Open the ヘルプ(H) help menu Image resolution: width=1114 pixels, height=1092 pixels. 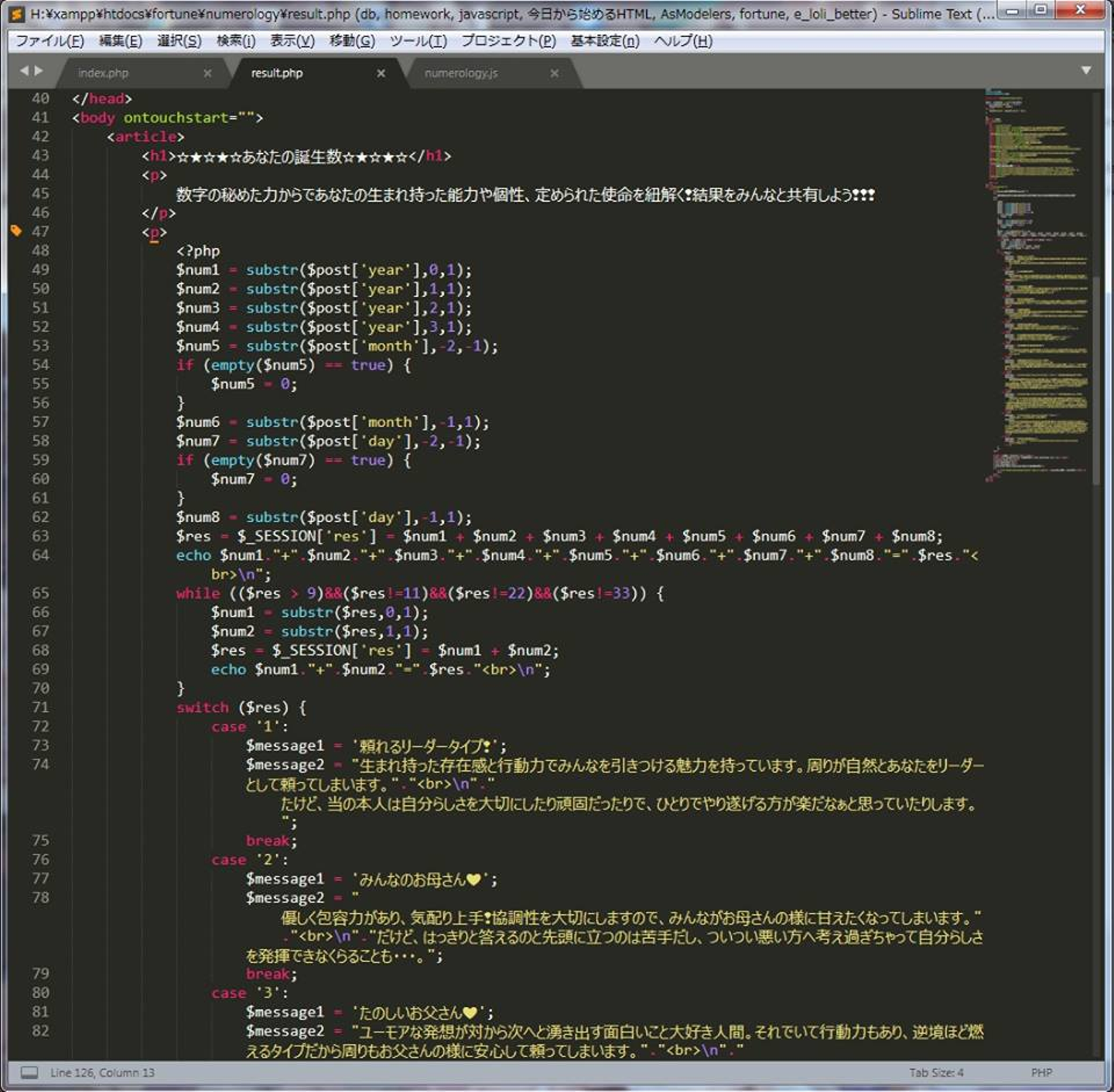click(682, 41)
